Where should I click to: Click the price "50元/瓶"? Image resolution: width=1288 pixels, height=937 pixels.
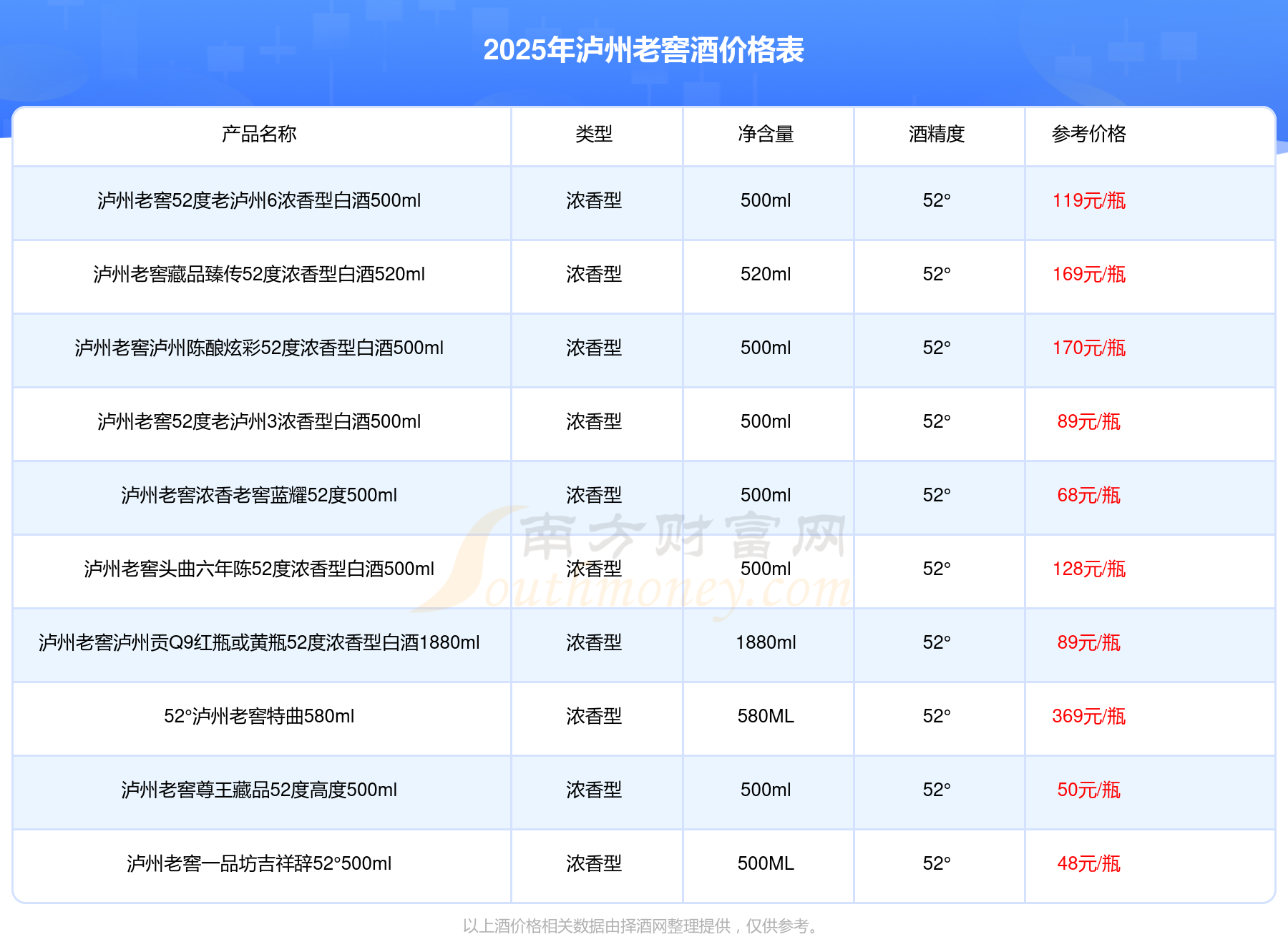point(1089,790)
